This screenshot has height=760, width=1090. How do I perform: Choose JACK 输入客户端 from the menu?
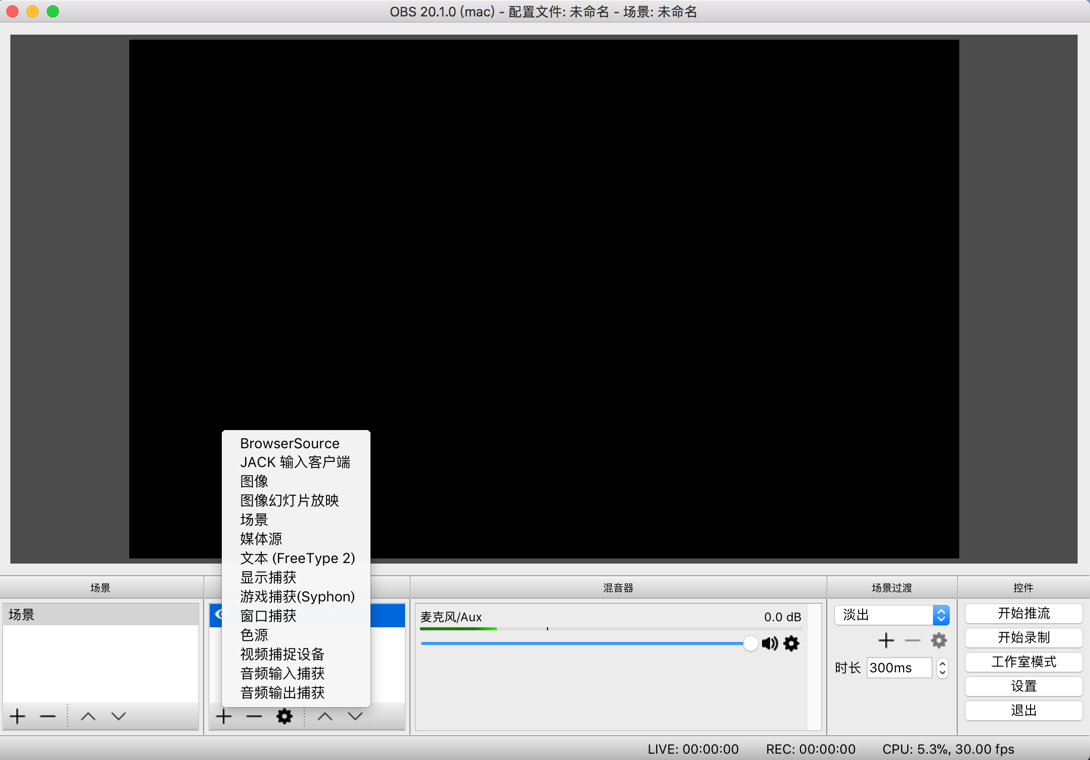(296, 462)
